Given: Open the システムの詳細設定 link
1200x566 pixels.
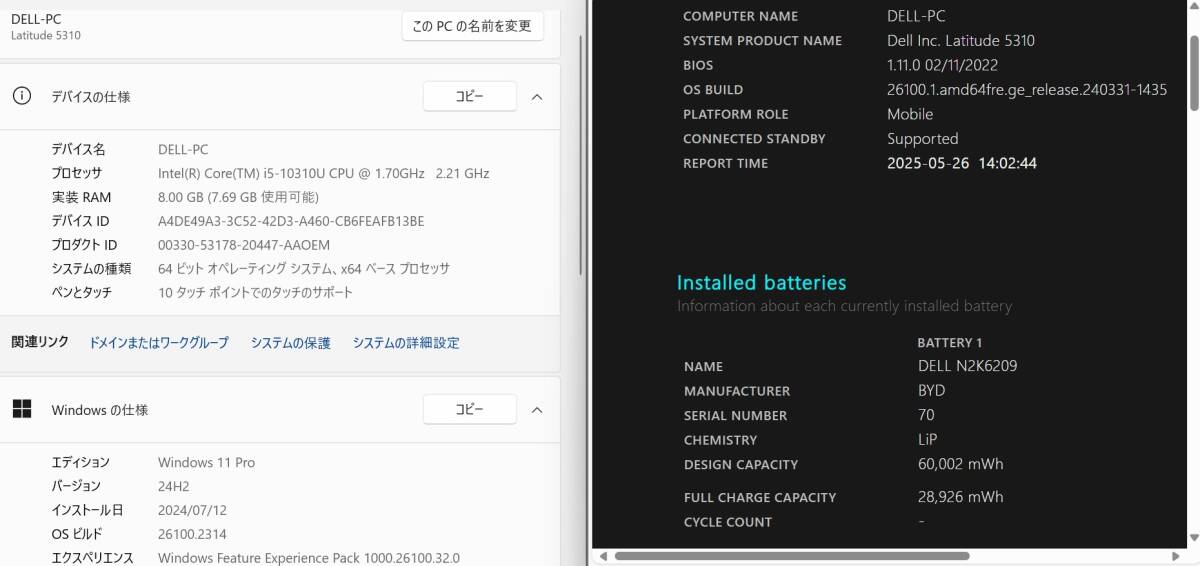Looking at the screenshot, I should pyautogui.click(x=406, y=343).
